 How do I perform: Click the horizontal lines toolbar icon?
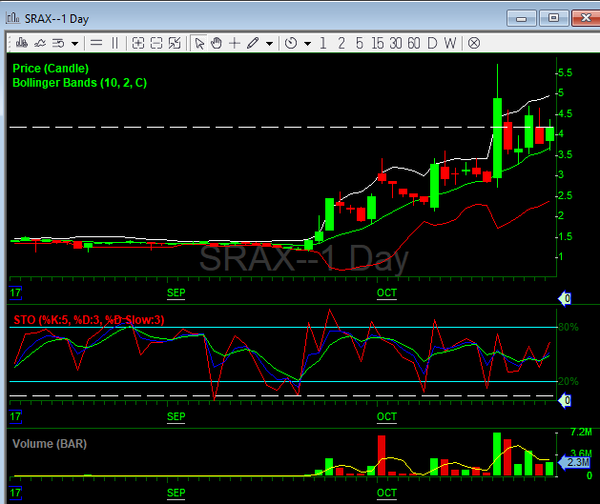click(96, 43)
